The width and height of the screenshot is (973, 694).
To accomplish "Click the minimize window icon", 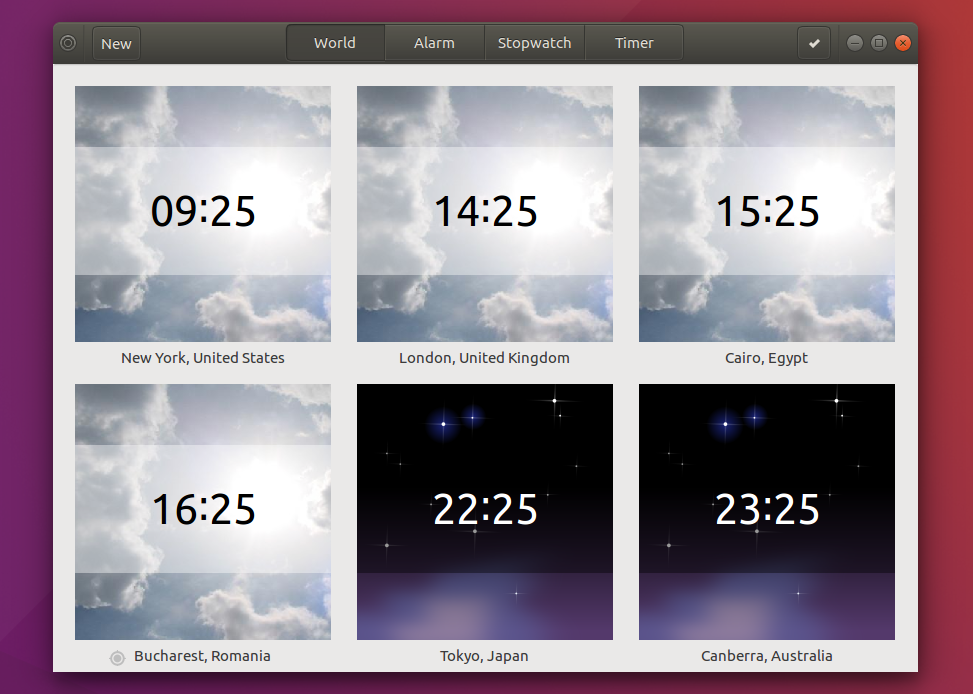I will click(x=854, y=43).
